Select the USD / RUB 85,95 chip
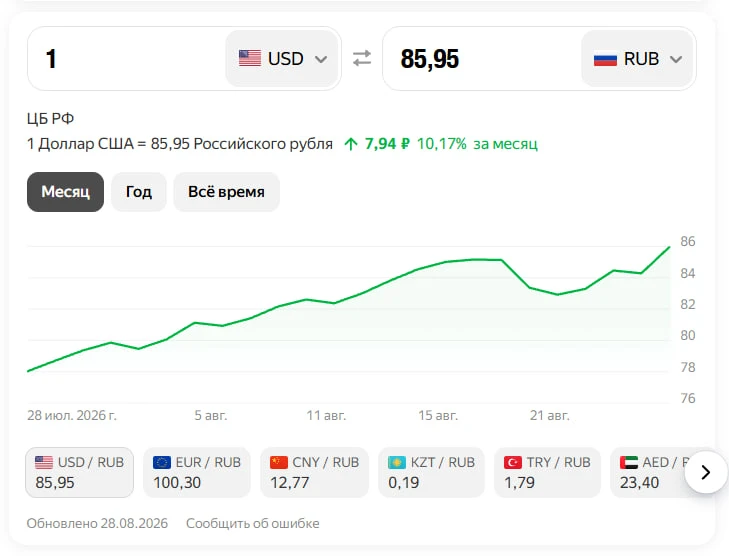Image resolution: width=729 pixels, height=556 pixels. tap(80, 472)
